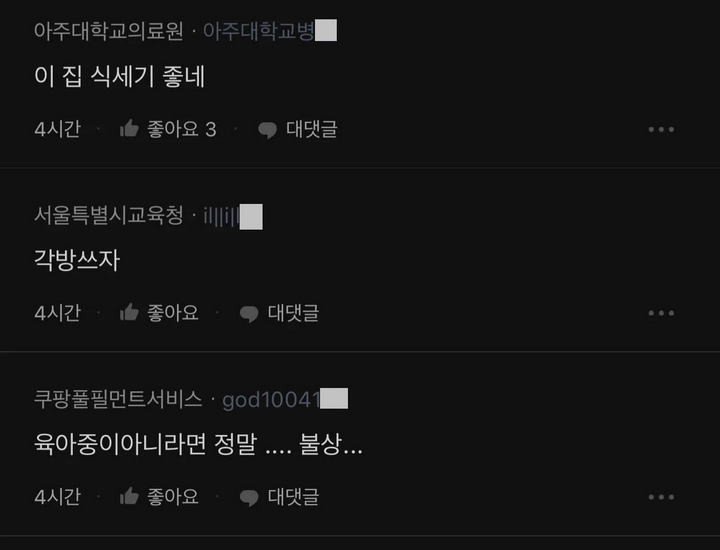Click 좋아요 label on 각방쓰자 comment
Image resolution: width=720 pixels, height=550 pixels.
(173, 313)
